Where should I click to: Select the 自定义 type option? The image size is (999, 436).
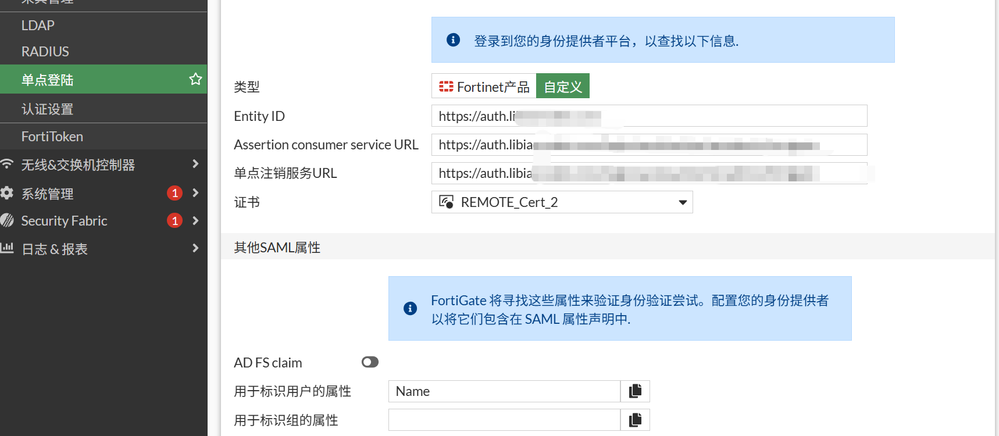[563, 87]
